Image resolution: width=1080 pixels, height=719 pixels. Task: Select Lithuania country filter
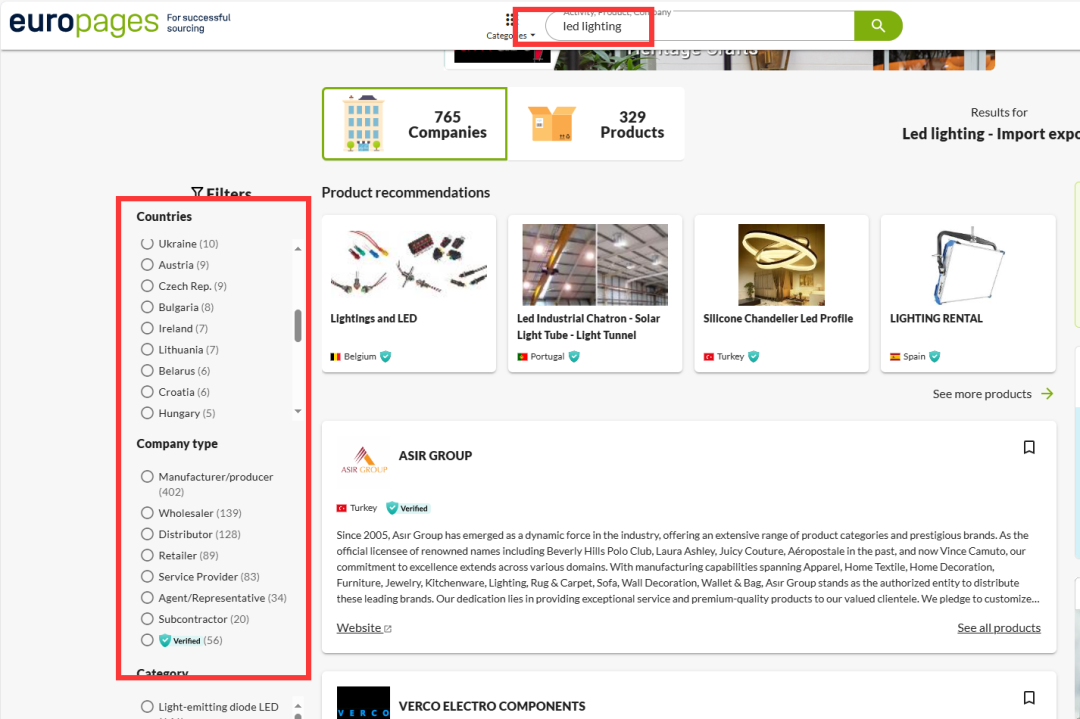147,350
